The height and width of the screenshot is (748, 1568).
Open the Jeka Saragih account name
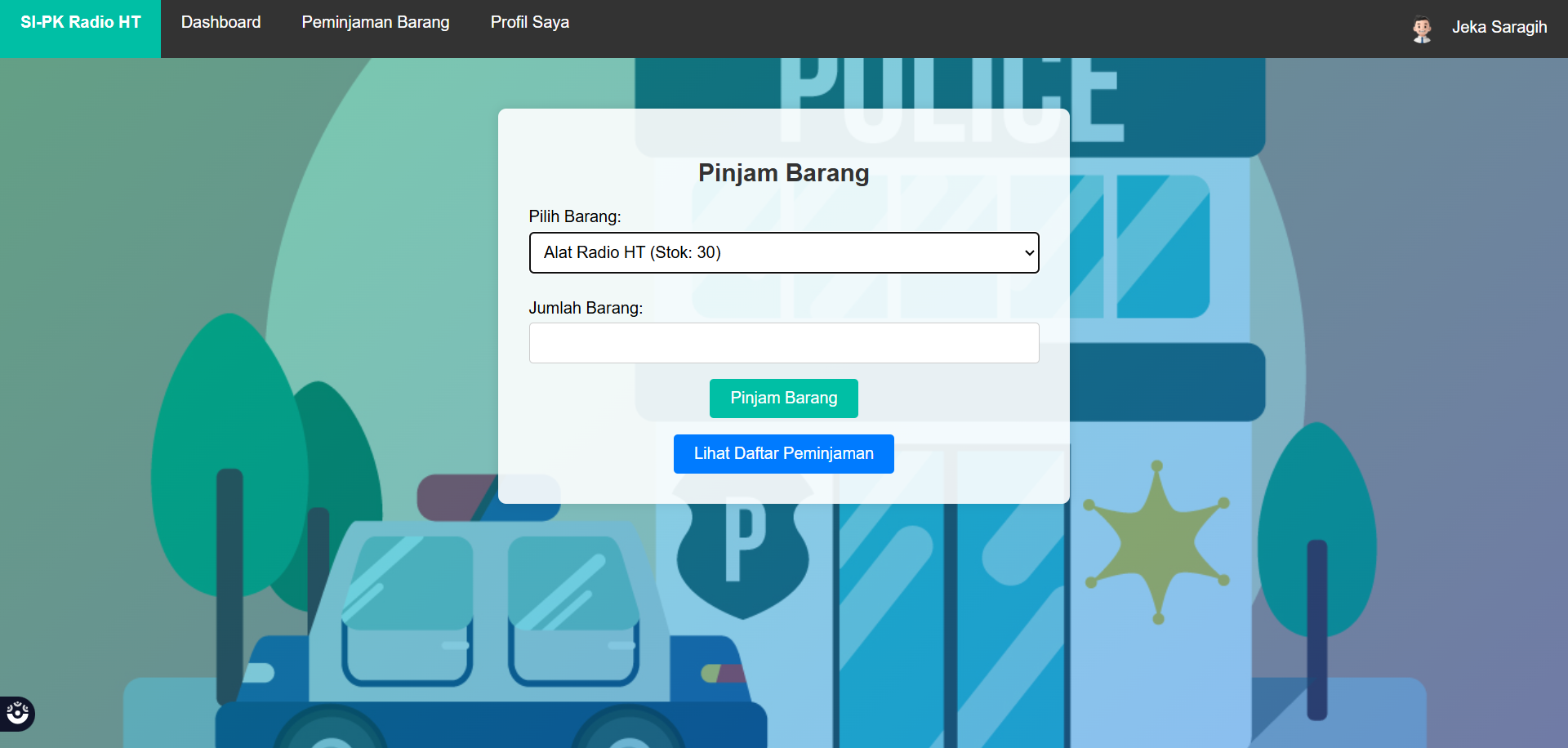coord(1499,27)
